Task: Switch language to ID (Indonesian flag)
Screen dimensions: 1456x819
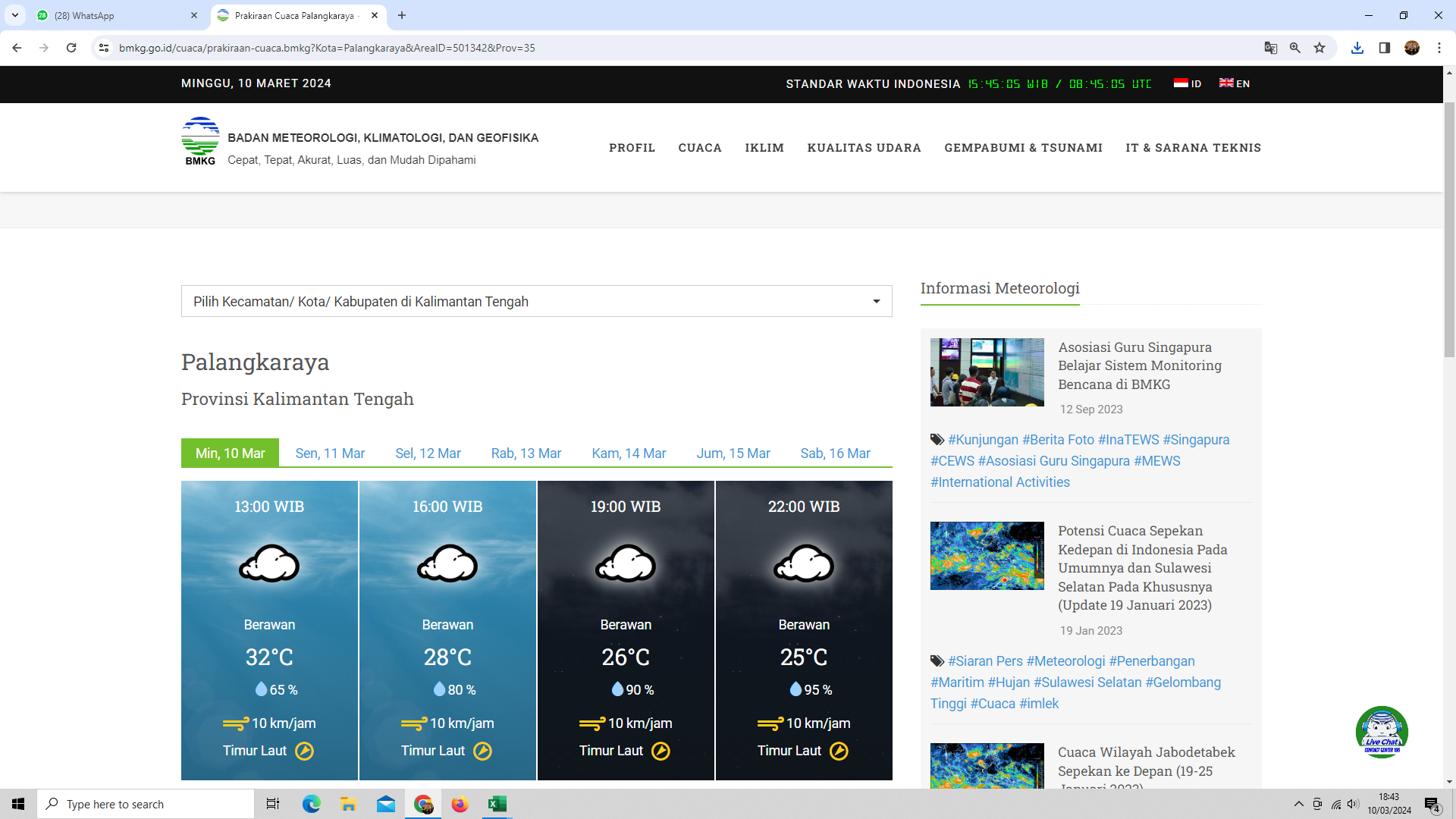Action: (1188, 83)
